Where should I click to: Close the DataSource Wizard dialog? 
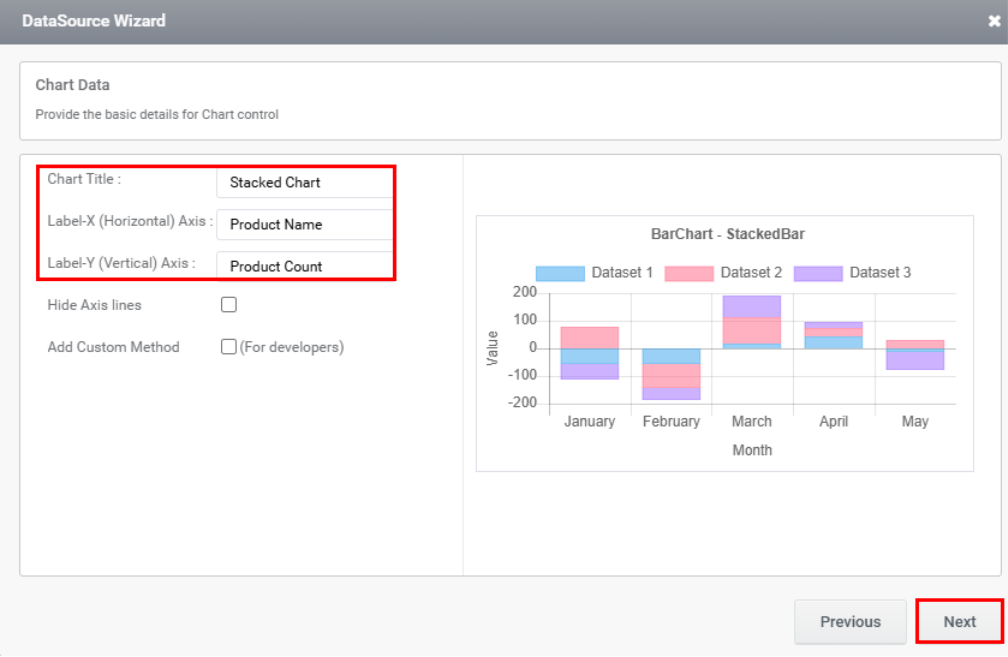tap(993, 21)
